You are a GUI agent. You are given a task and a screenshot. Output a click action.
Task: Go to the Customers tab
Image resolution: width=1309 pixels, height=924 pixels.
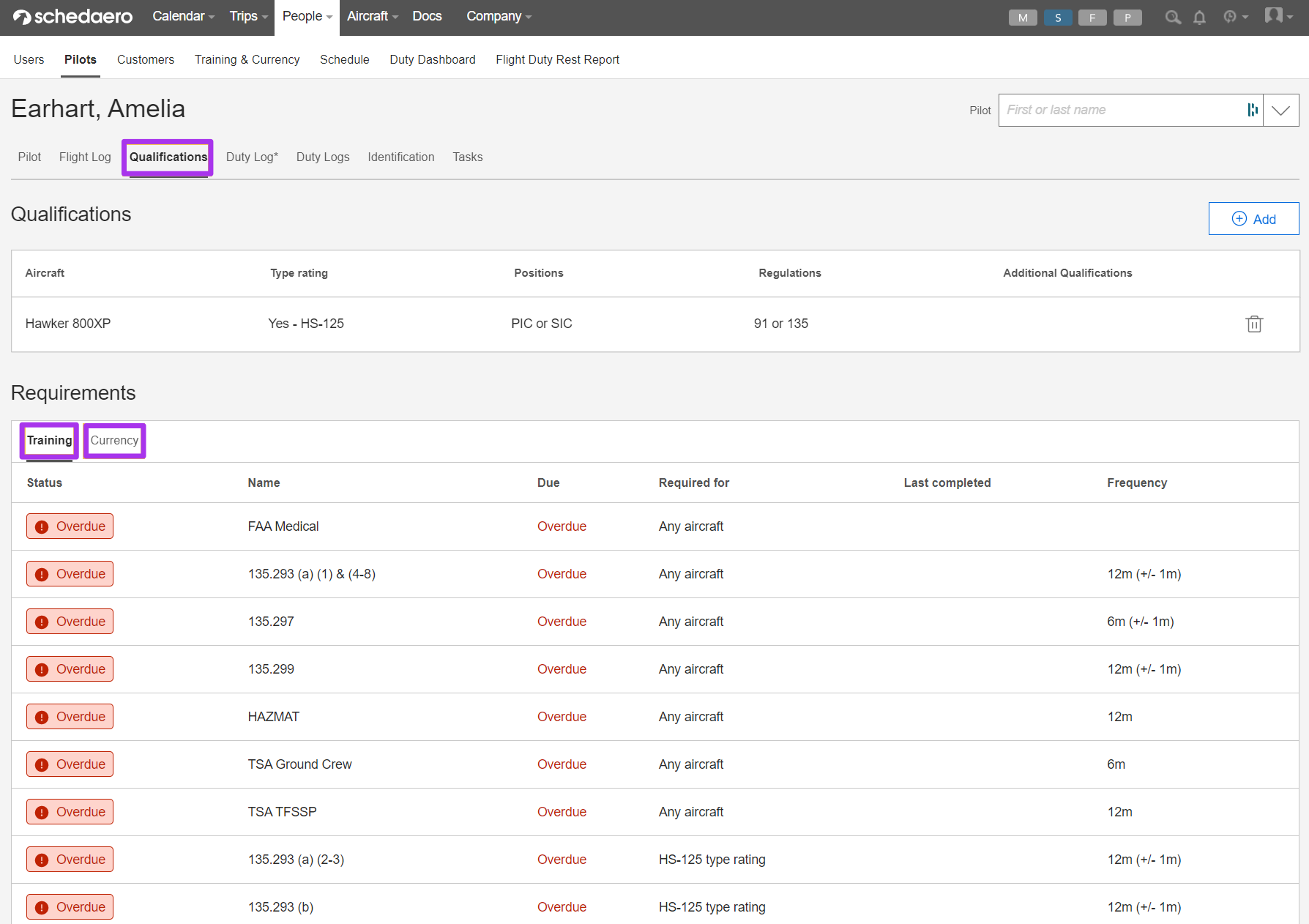pyautogui.click(x=146, y=59)
